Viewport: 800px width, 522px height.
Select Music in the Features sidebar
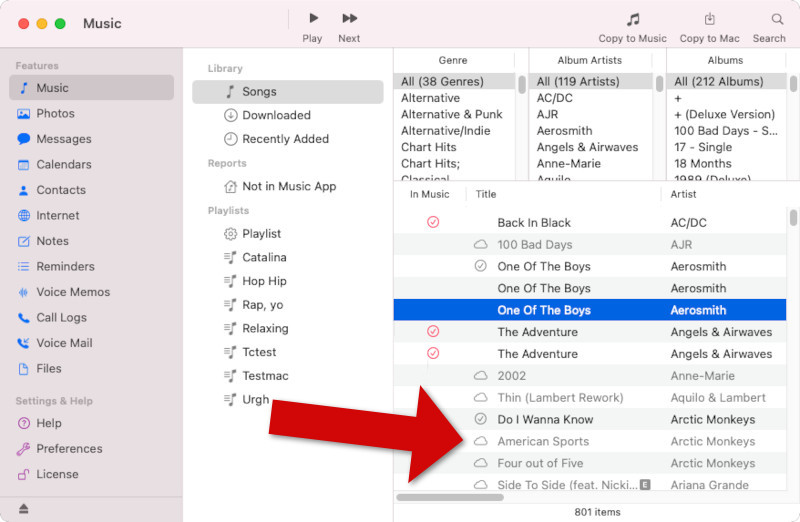pyautogui.click(x=91, y=88)
